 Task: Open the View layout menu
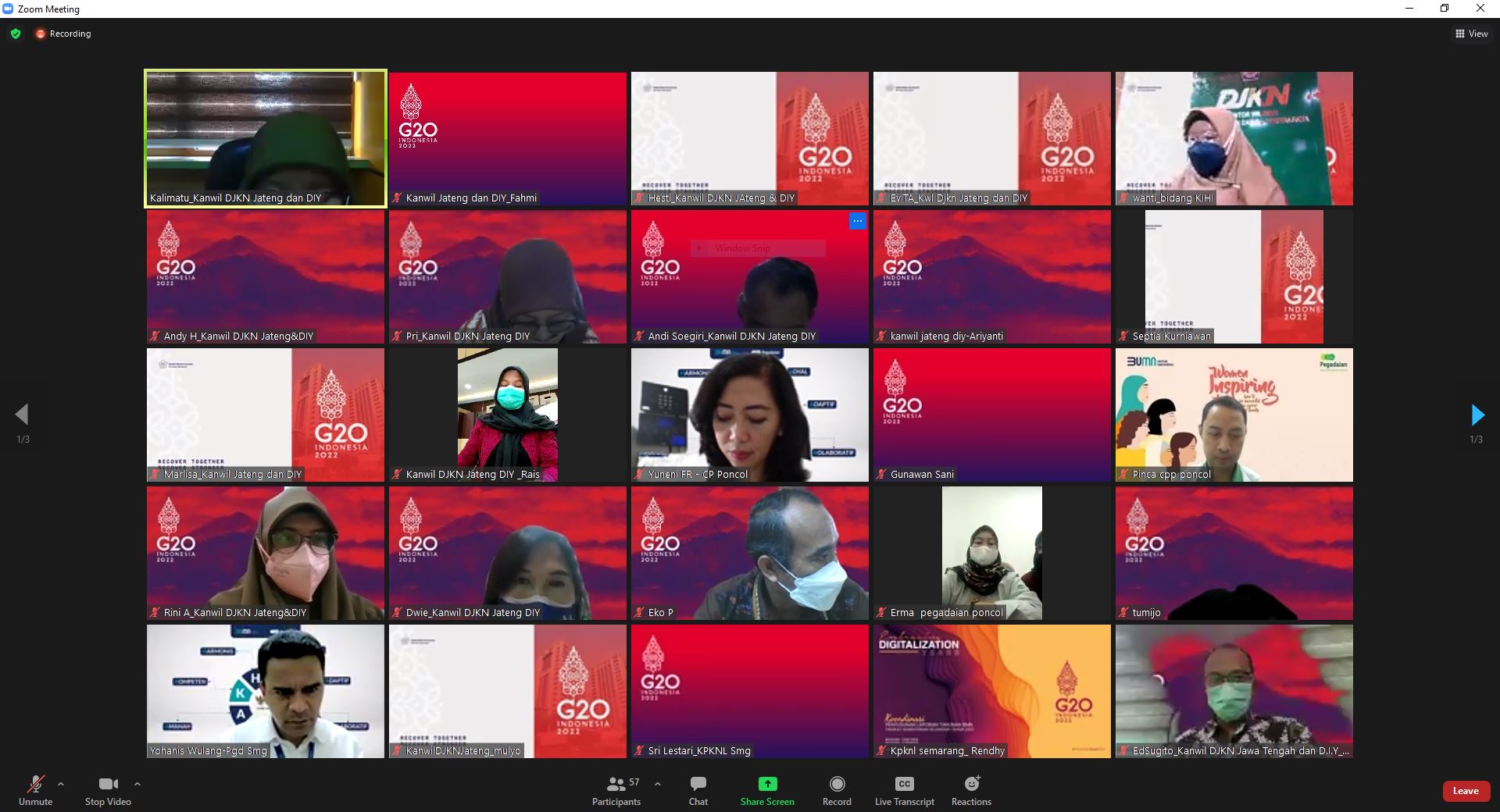click(x=1471, y=34)
